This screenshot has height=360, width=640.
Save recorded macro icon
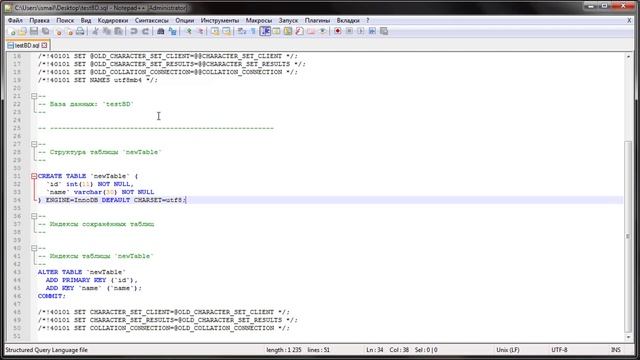click(x=384, y=31)
